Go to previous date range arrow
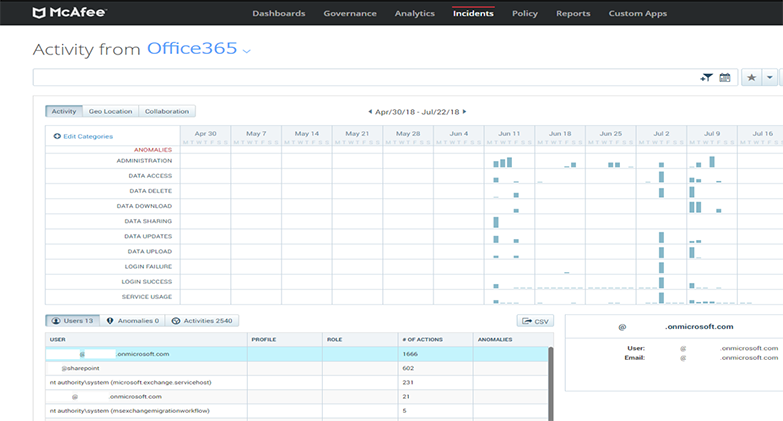The width and height of the screenshot is (783, 421). click(x=370, y=112)
